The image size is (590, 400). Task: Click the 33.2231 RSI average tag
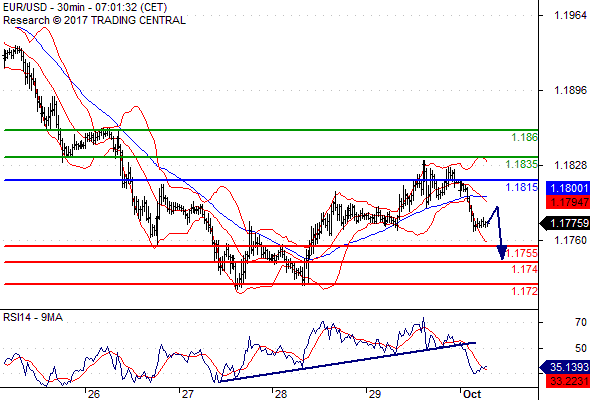tap(568, 381)
